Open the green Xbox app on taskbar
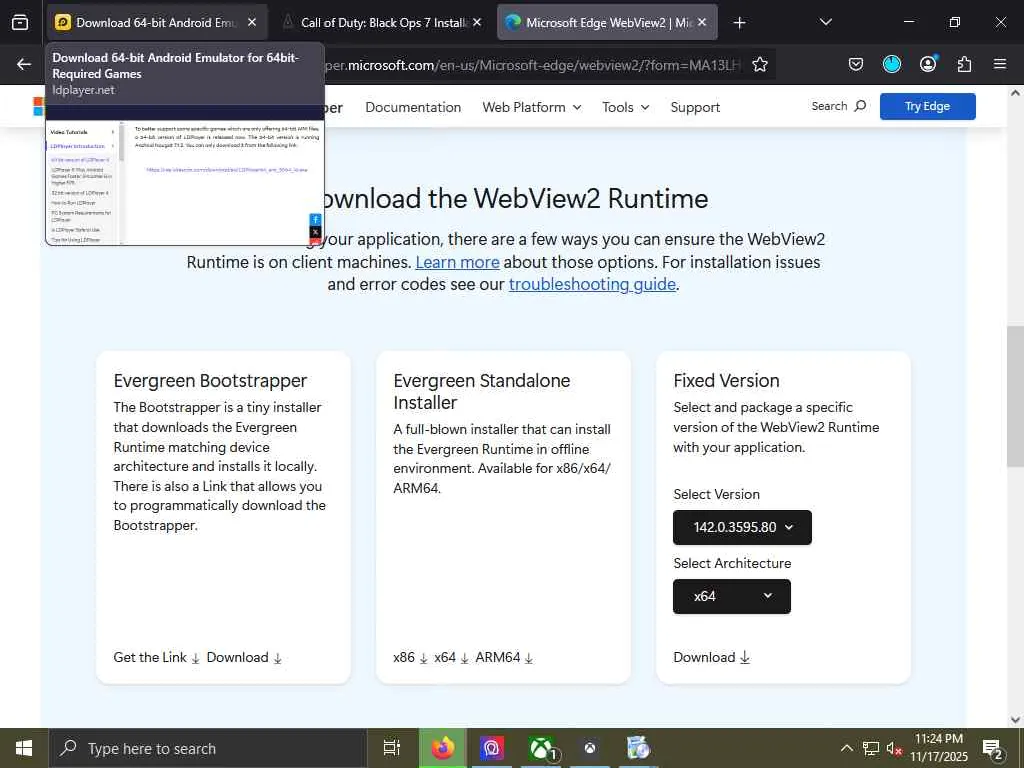1024x768 pixels. click(x=541, y=748)
